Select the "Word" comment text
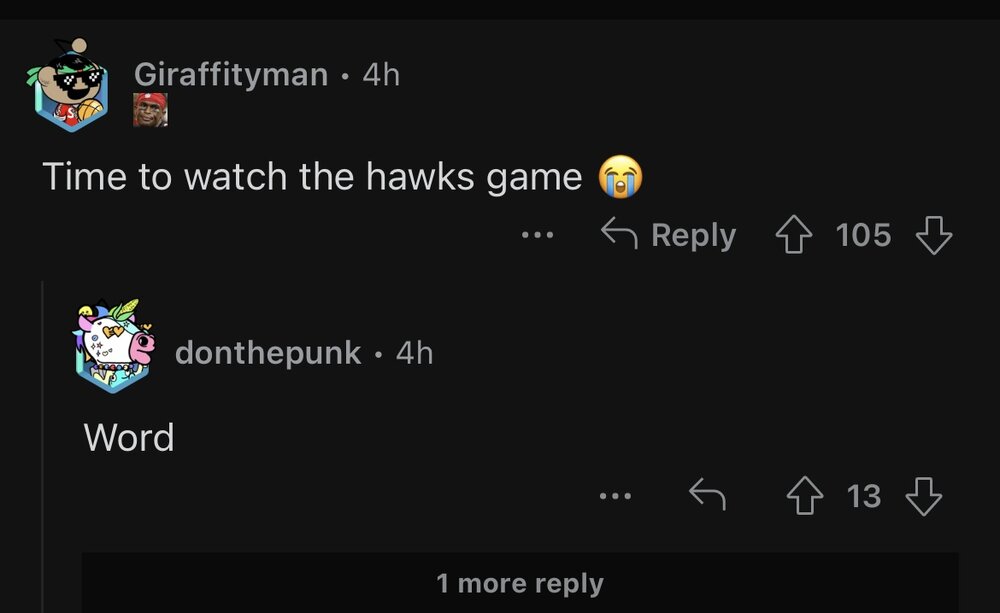Image resolution: width=1000 pixels, height=613 pixels. (x=129, y=437)
